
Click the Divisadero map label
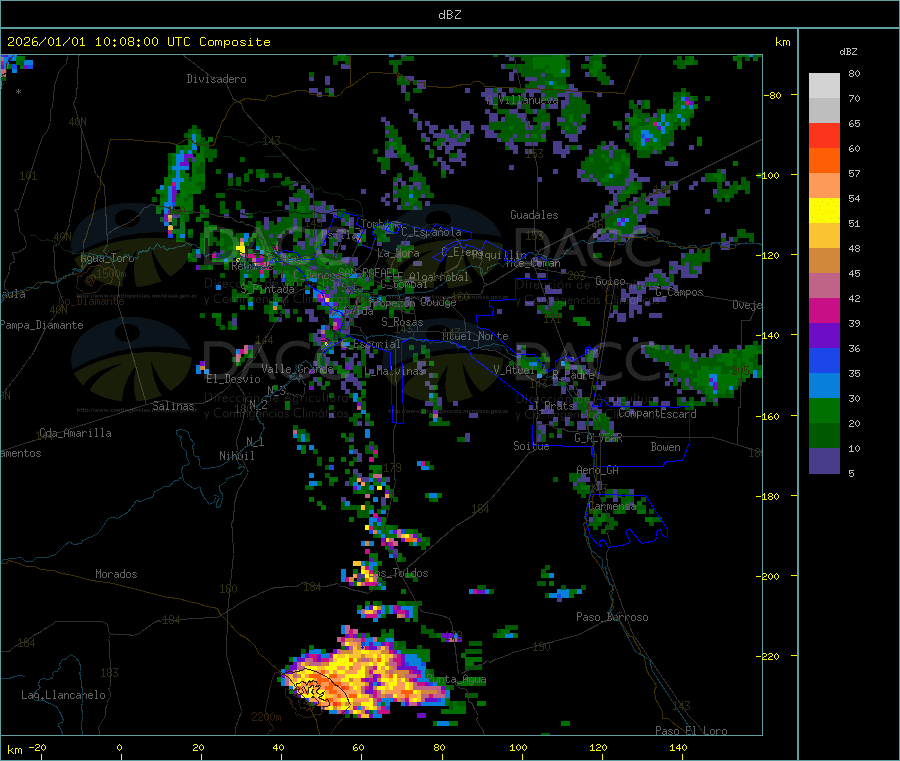pos(216,79)
